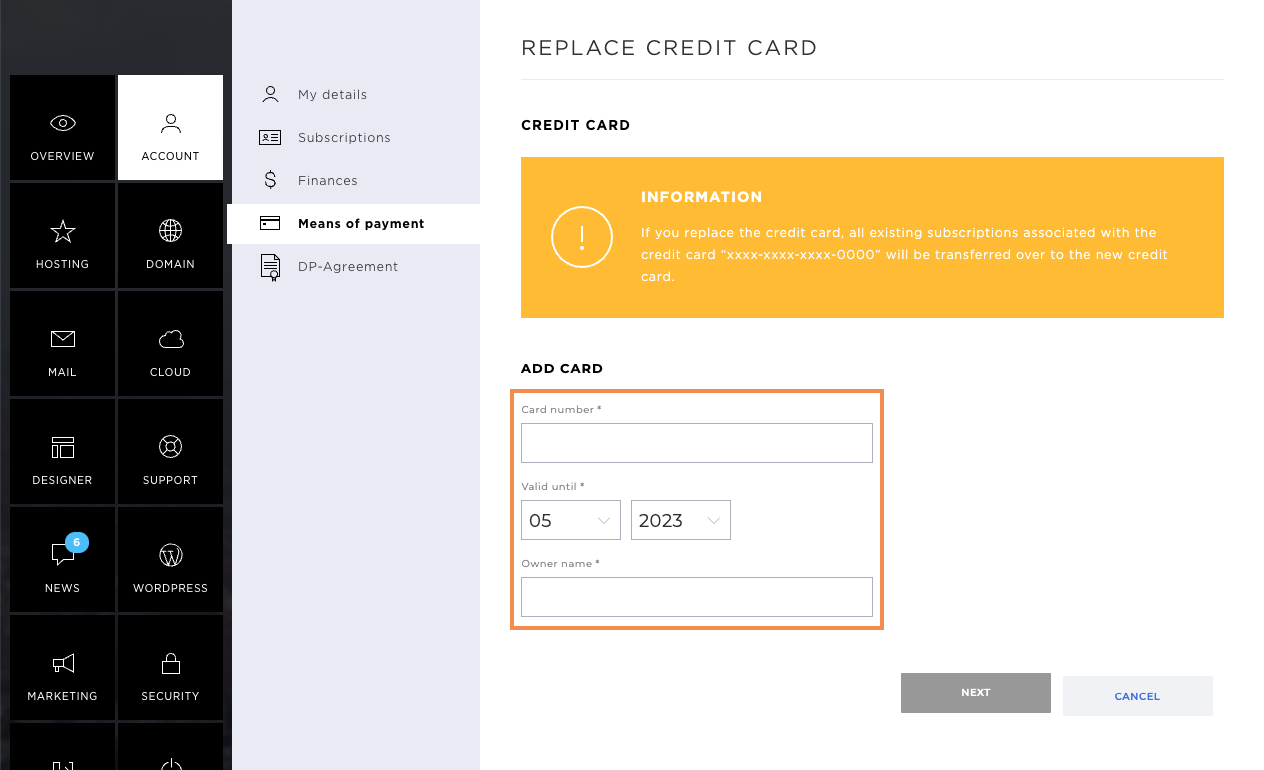Open the Cloud icon tile

[x=170, y=344]
